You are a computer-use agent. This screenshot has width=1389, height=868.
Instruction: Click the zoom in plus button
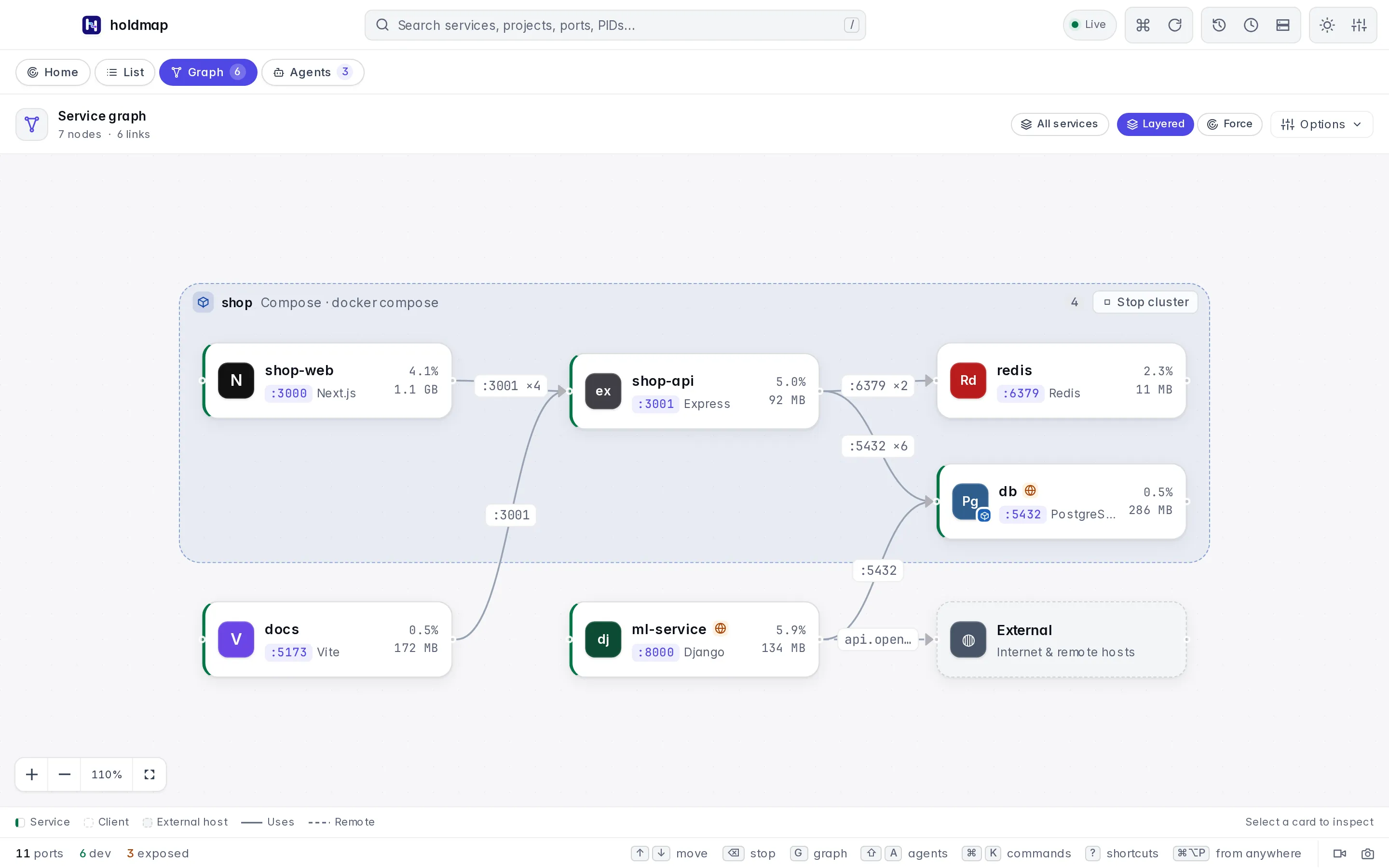pyautogui.click(x=31, y=774)
